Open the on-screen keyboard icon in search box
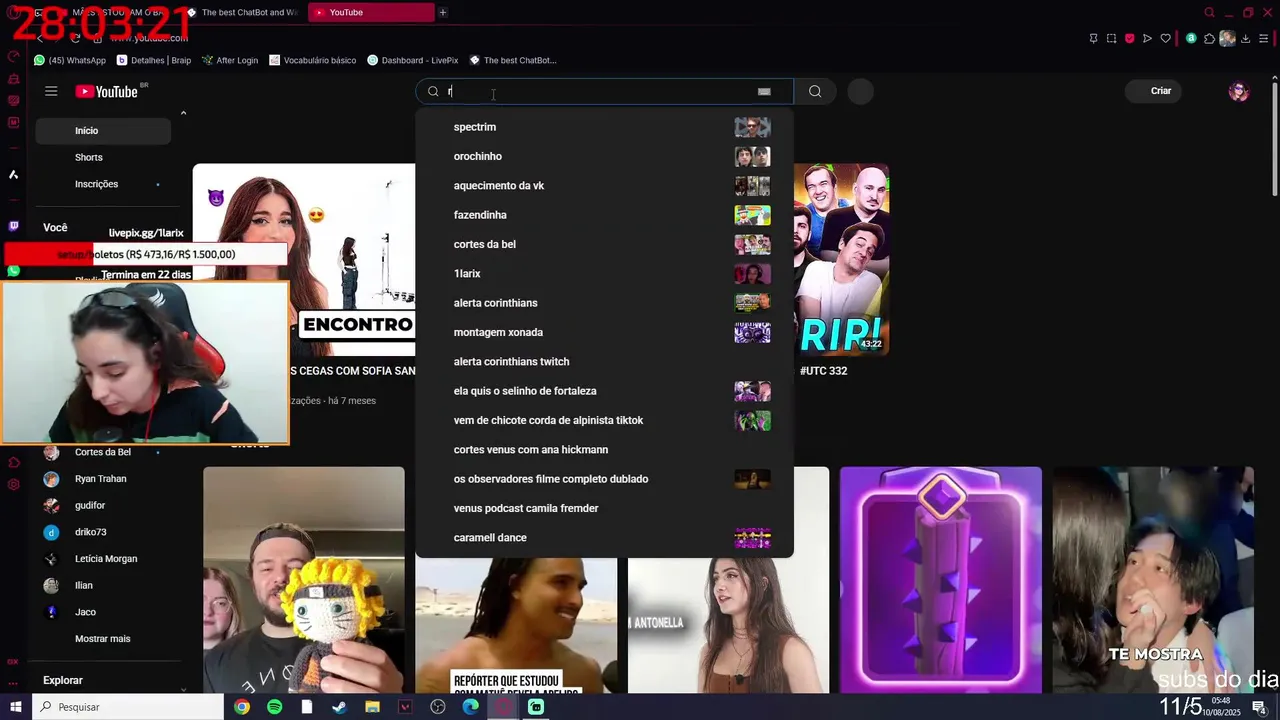 coord(764,91)
